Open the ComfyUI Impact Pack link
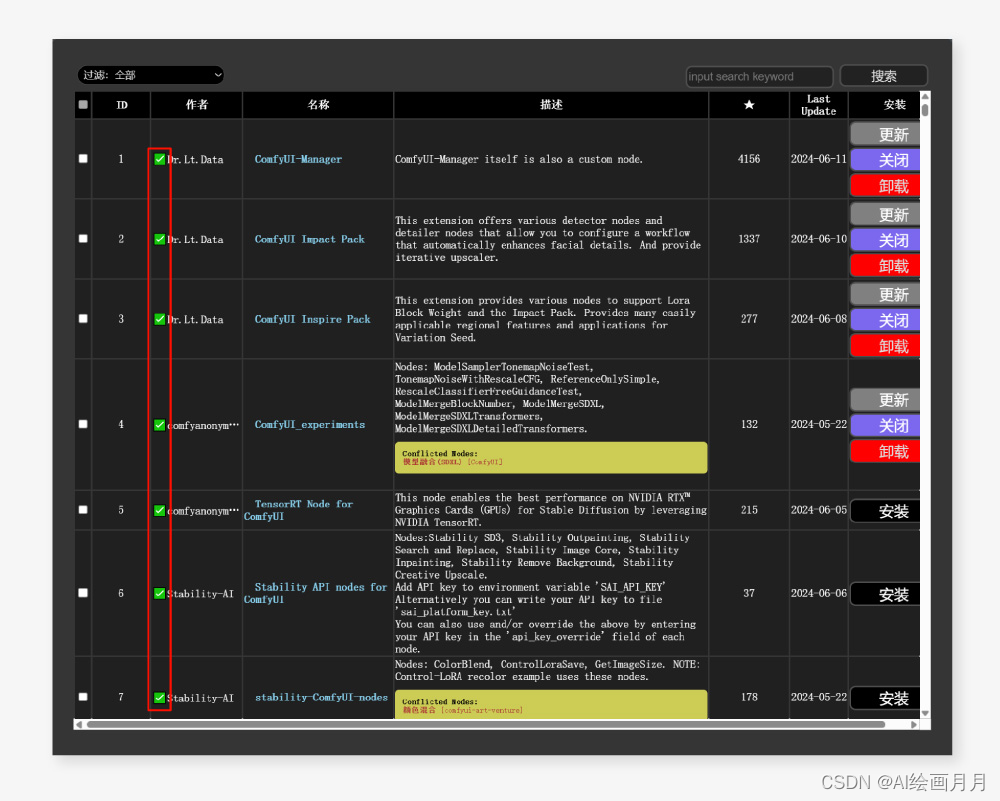The height and width of the screenshot is (801, 1000). 310,239
